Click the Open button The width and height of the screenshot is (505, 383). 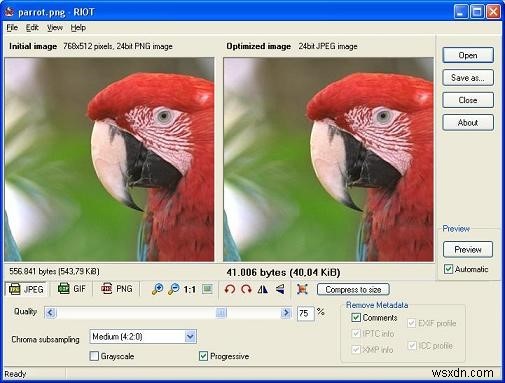[468, 55]
